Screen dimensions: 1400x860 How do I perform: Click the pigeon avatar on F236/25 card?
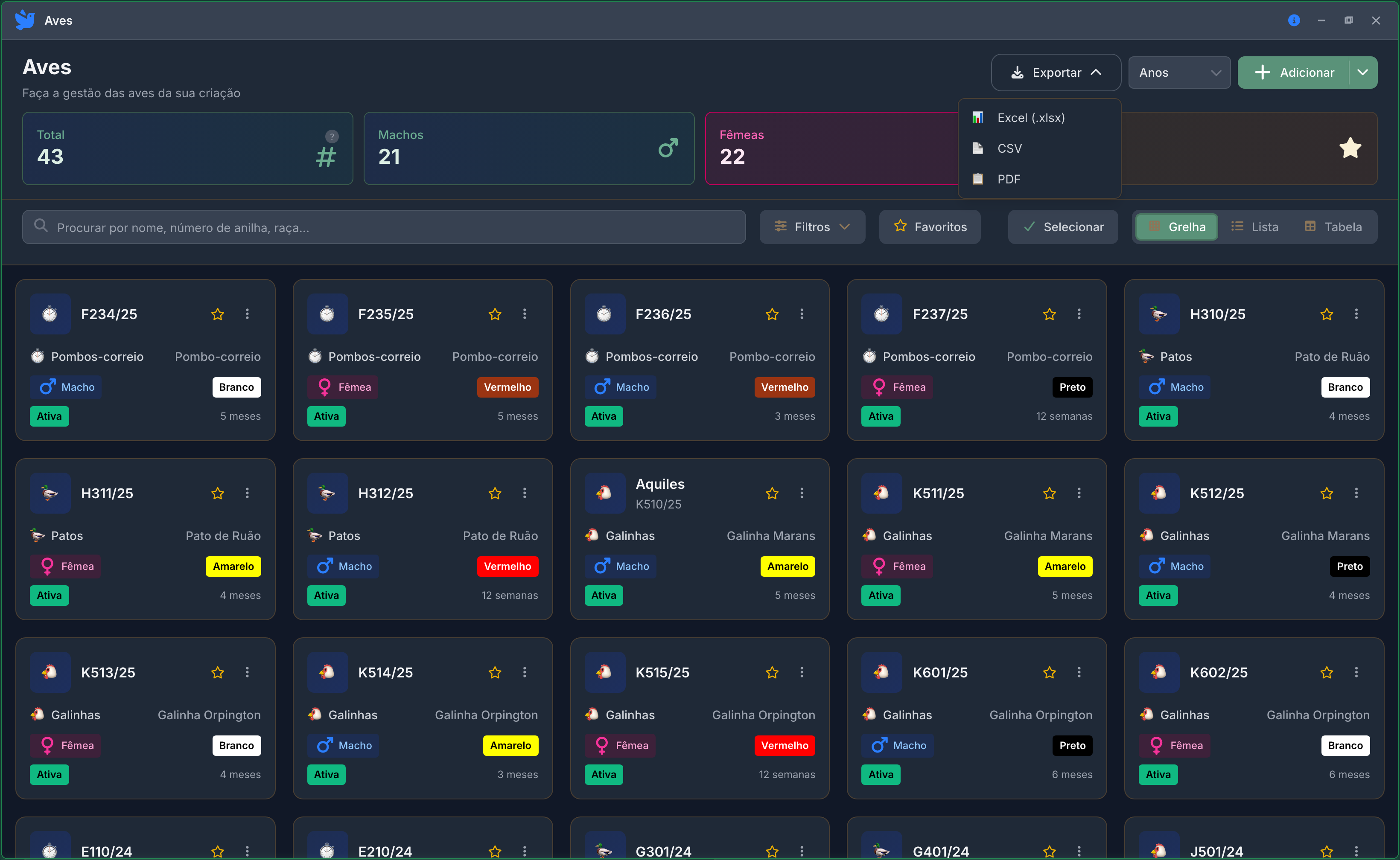(604, 314)
